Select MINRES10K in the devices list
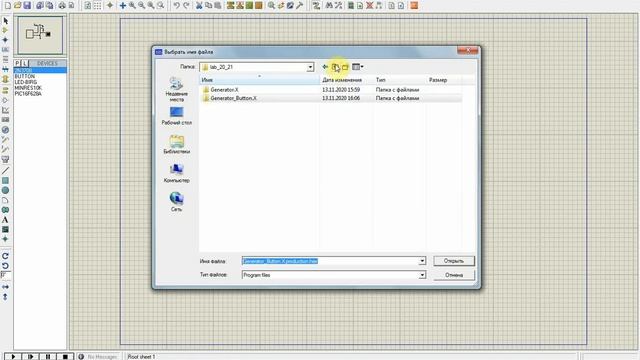The image size is (640, 360). 28,88
